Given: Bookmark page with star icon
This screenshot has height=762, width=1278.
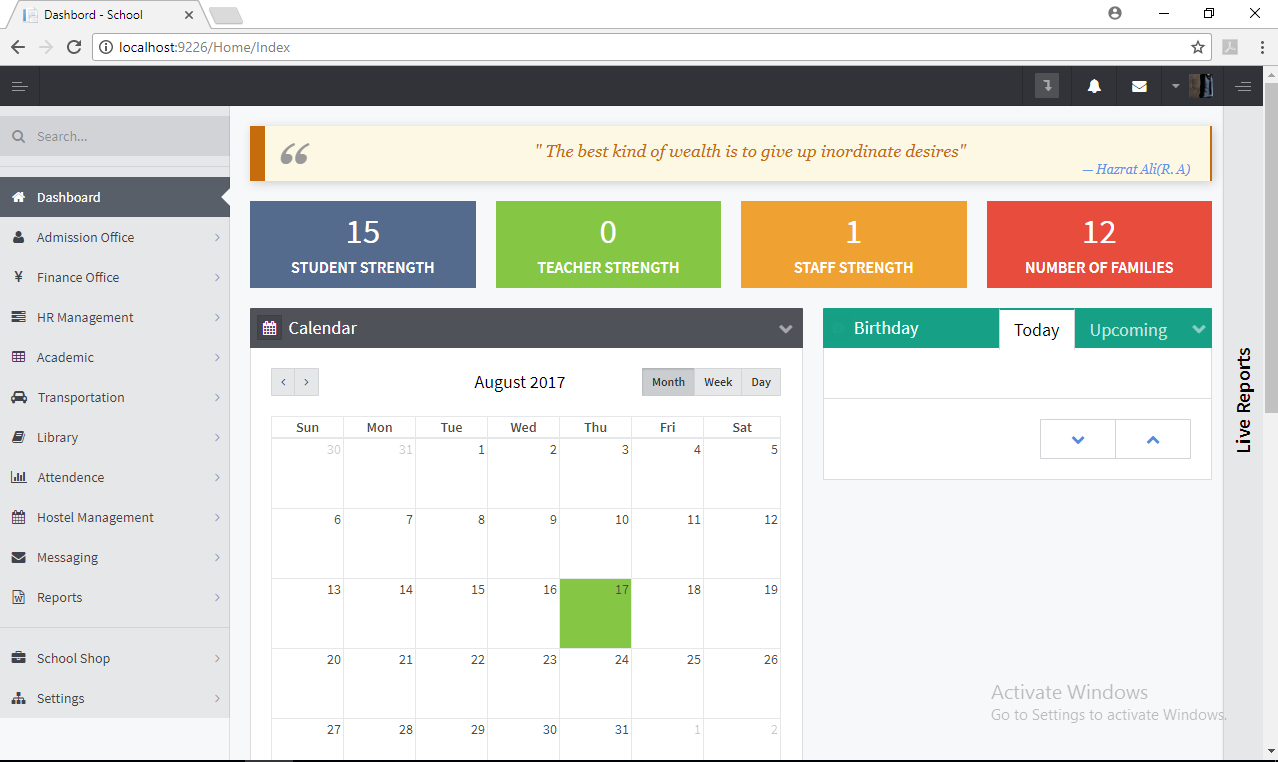Looking at the screenshot, I should [x=1198, y=47].
